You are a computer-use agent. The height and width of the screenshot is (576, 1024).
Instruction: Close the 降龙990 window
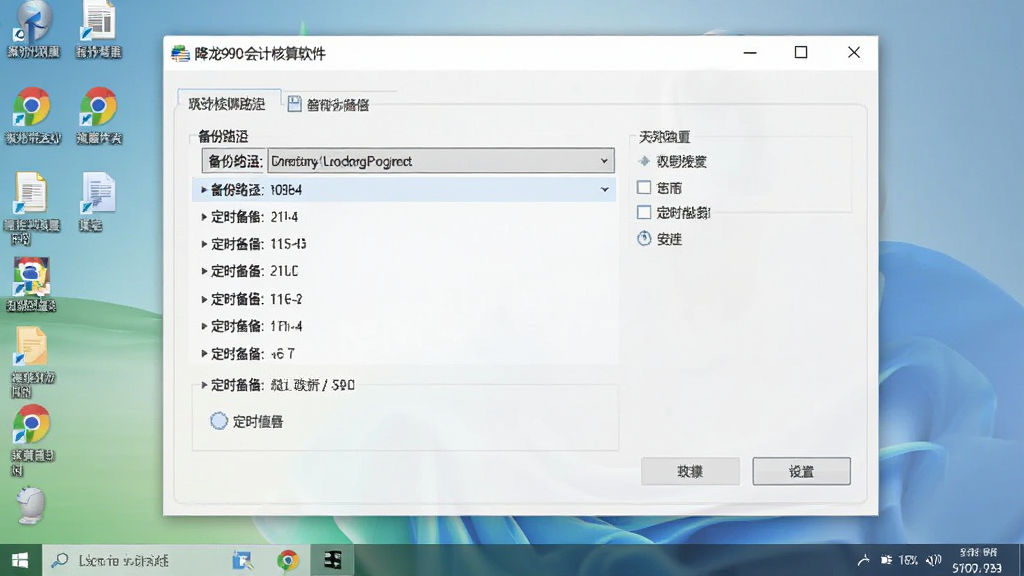tap(854, 52)
